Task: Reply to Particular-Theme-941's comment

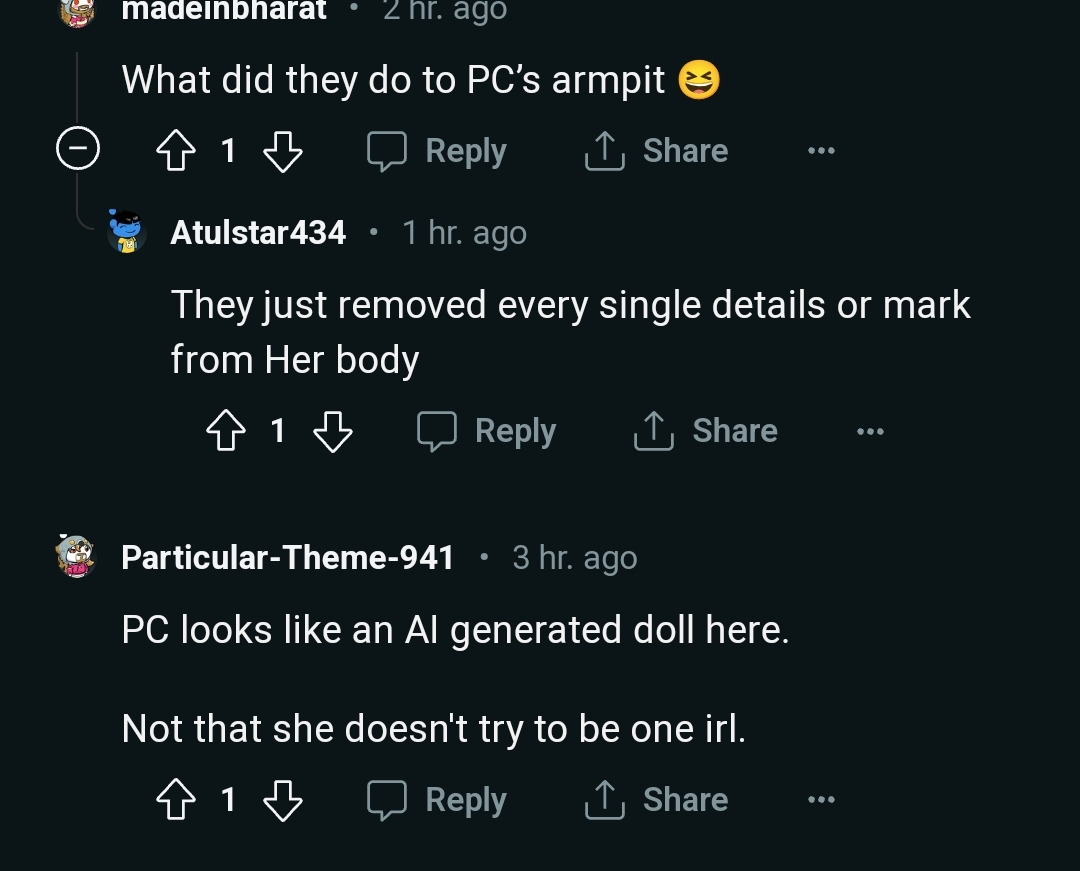Action: pos(437,800)
